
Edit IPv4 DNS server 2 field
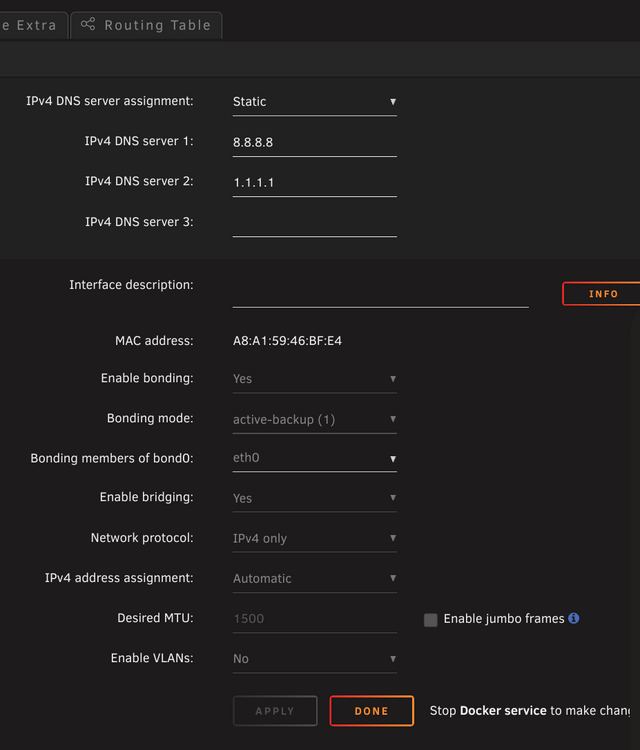tap(314, 183)
